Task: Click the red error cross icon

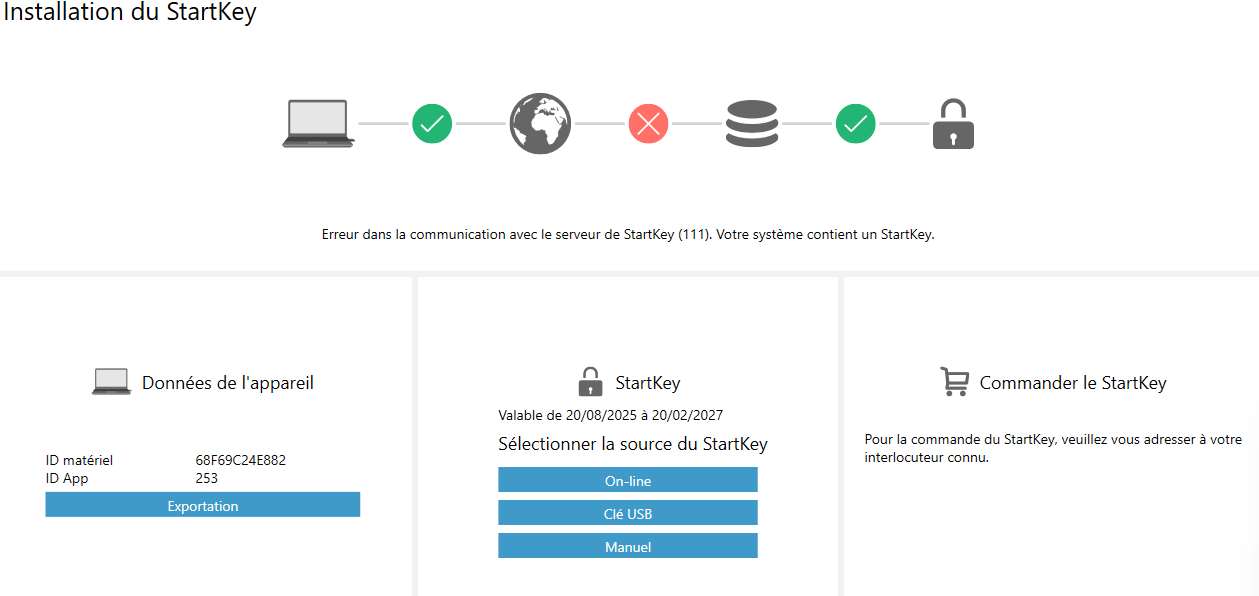Action: [x=648, y=124]
